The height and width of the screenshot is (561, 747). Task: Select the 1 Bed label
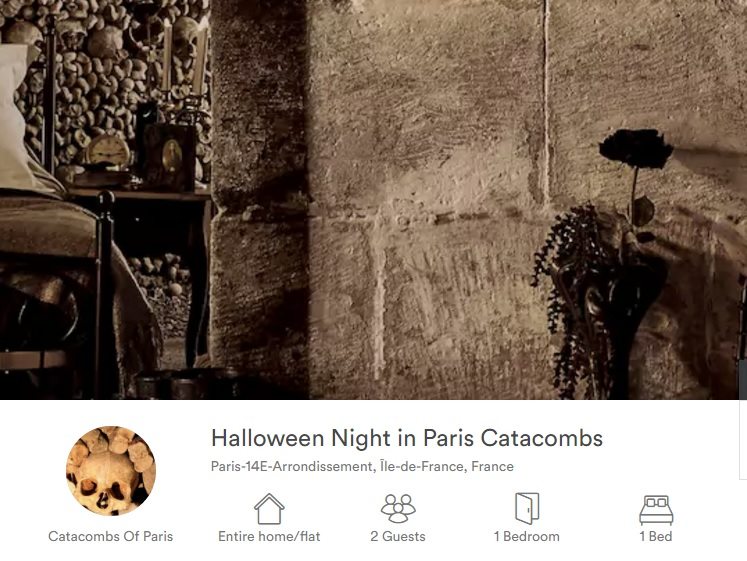pyautogui.click(x=656, y=536)
